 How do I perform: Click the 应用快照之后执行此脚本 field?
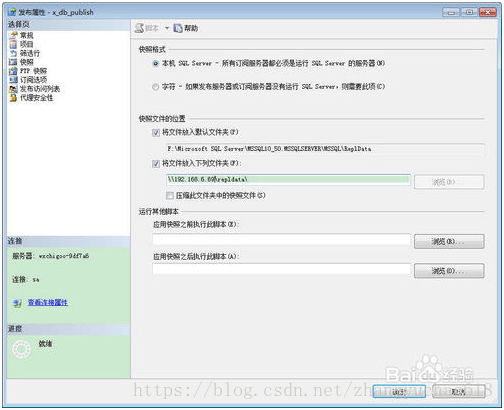282,269
